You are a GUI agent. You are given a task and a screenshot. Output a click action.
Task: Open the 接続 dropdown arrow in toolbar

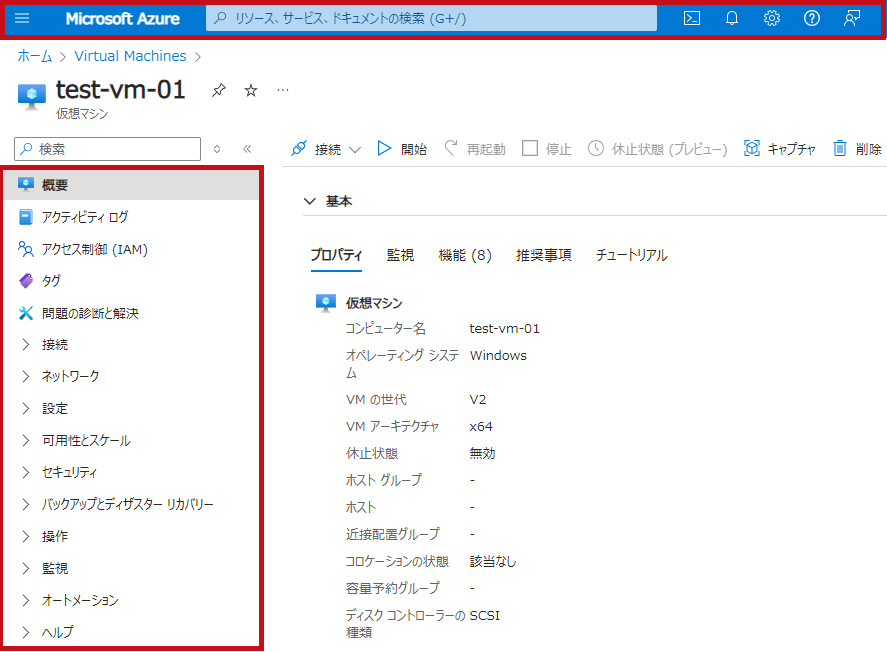tap(355, 150)
